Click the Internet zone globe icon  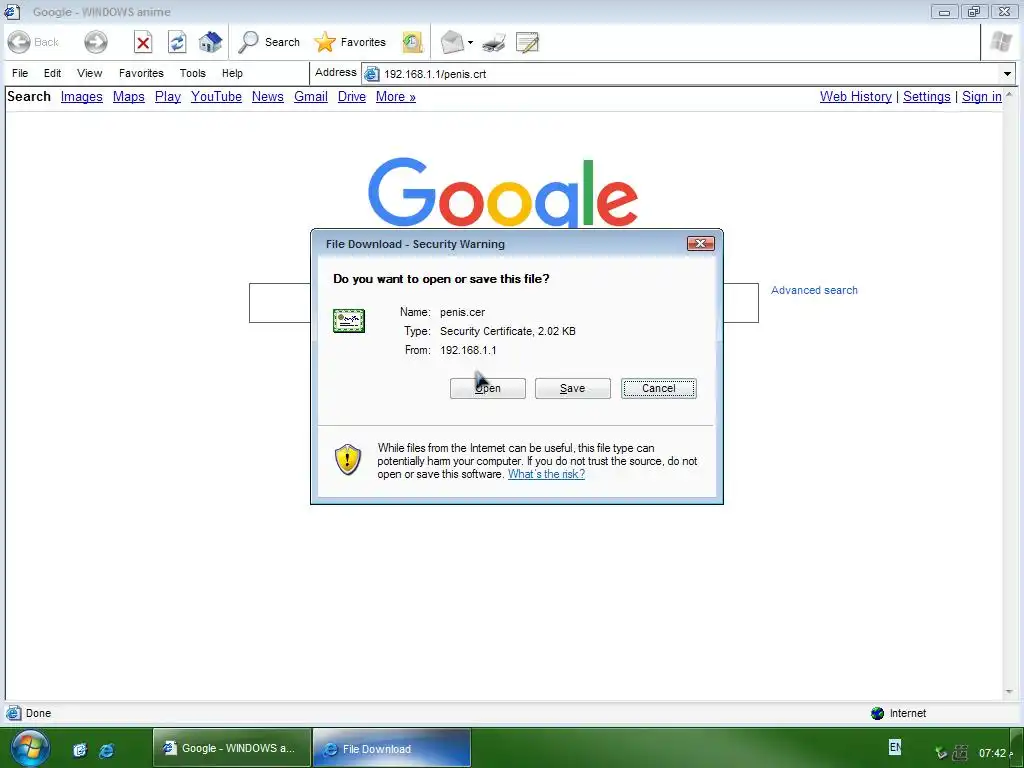coord(878,713)
